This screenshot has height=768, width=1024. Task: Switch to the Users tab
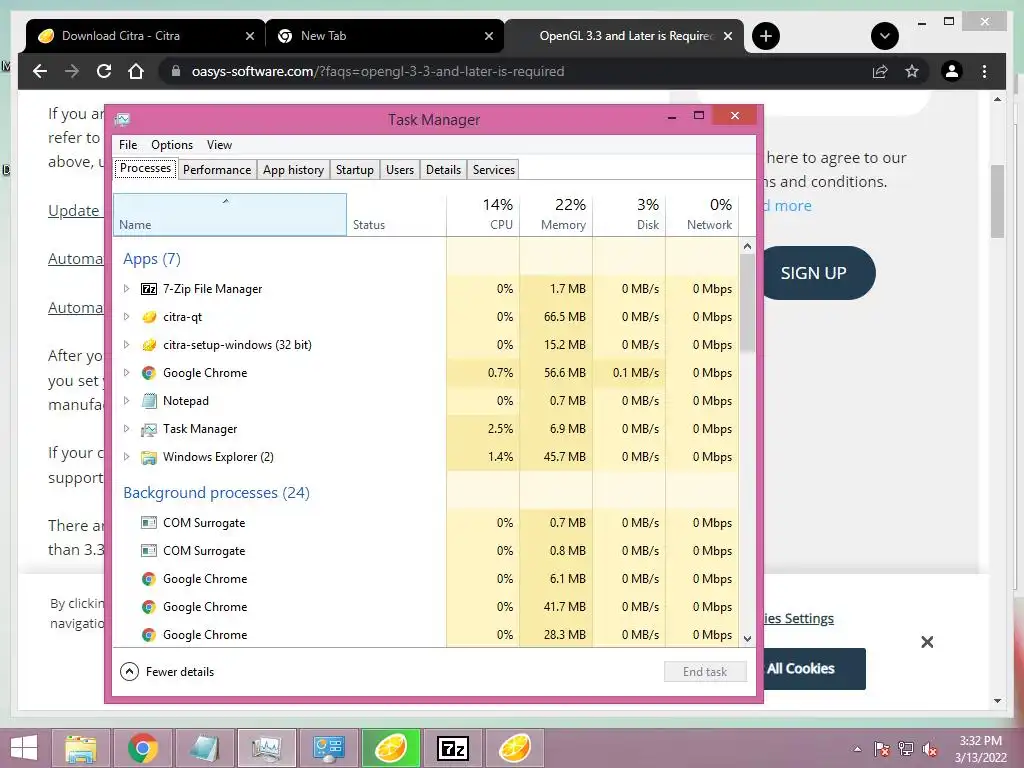tap(400, 170)
